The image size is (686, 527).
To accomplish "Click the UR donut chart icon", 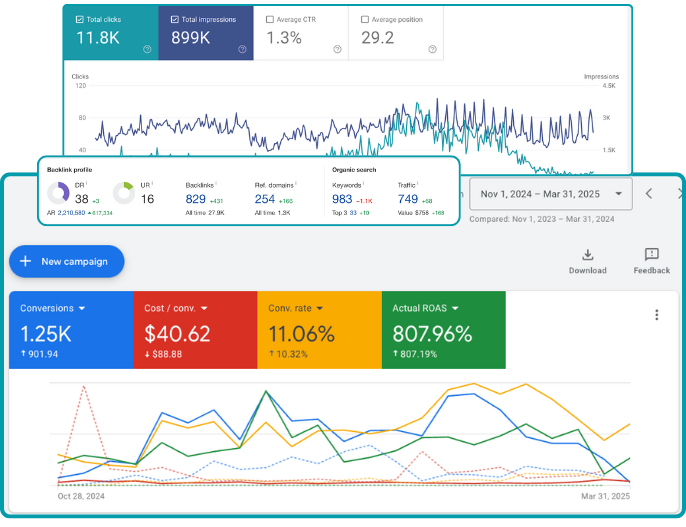I will click(x=124, y=193).
